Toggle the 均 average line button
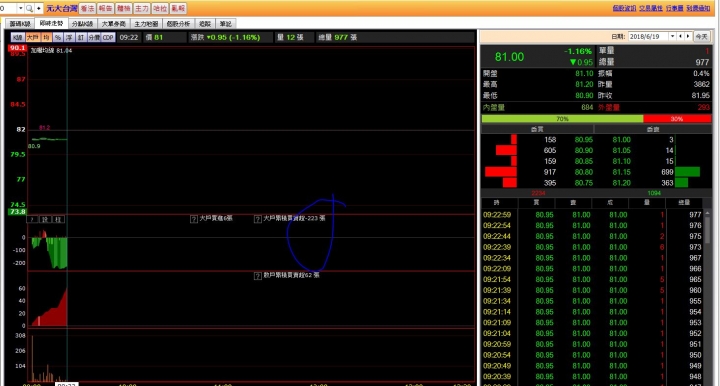Screen dimensions: 720x386 tap(46, 38)
